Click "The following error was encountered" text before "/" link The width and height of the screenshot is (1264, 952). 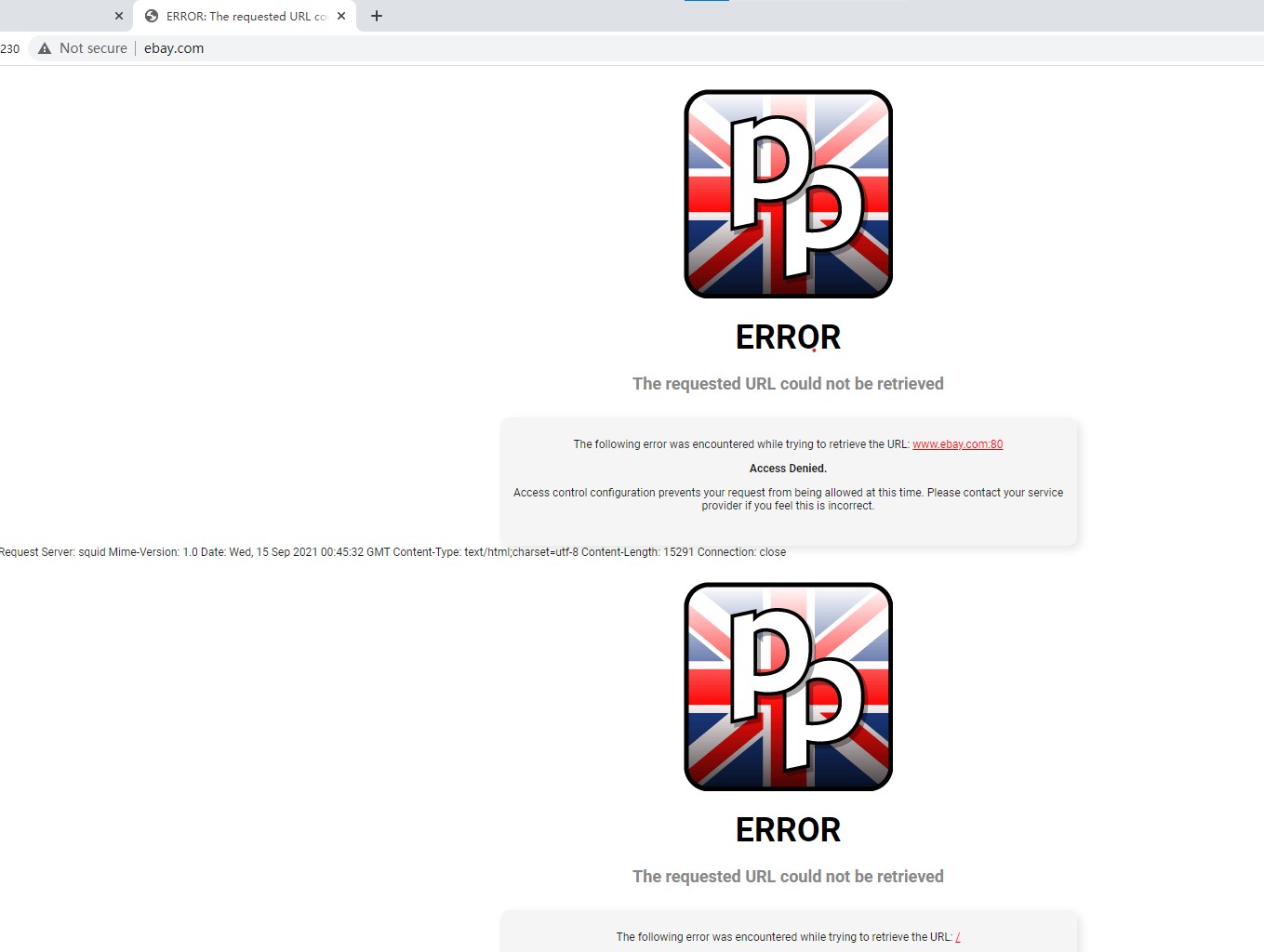coord(784,937)
